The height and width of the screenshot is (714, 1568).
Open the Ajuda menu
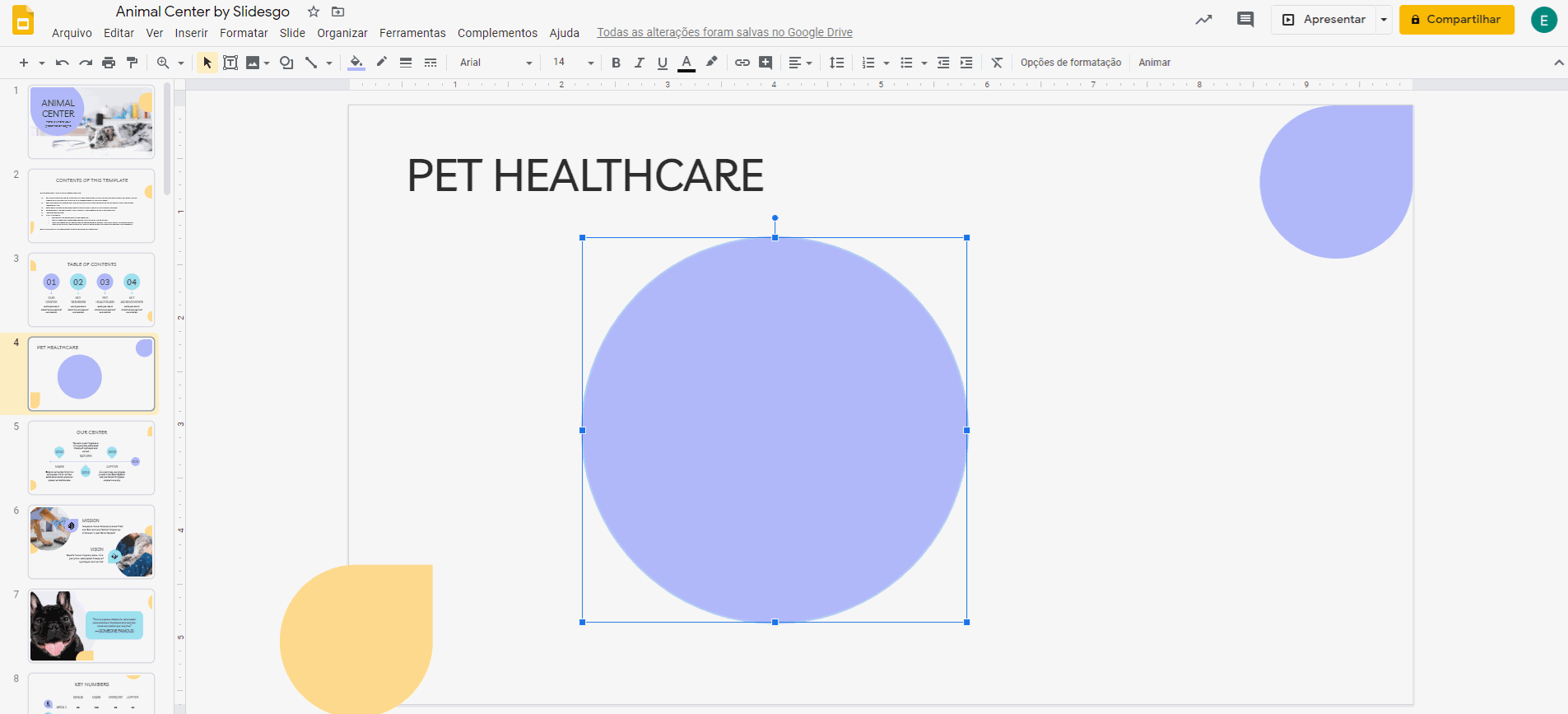tap(565, 33)
